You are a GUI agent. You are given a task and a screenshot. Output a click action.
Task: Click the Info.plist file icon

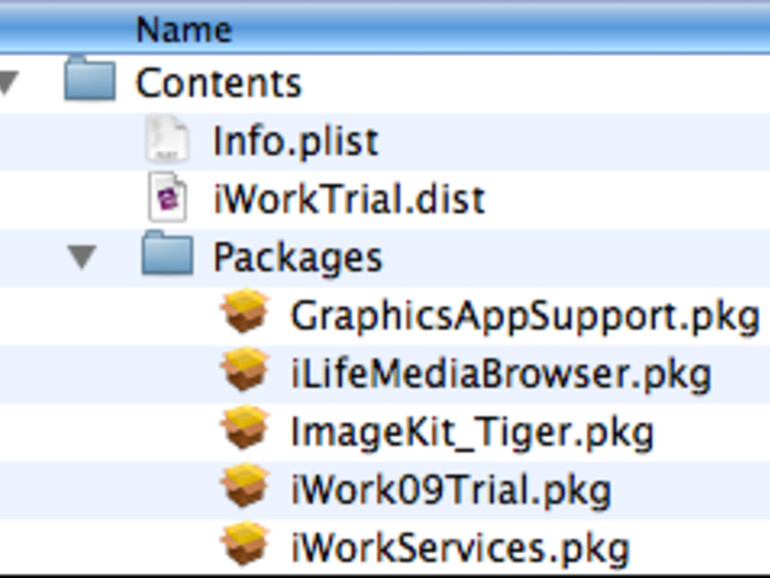pos(167,139)
